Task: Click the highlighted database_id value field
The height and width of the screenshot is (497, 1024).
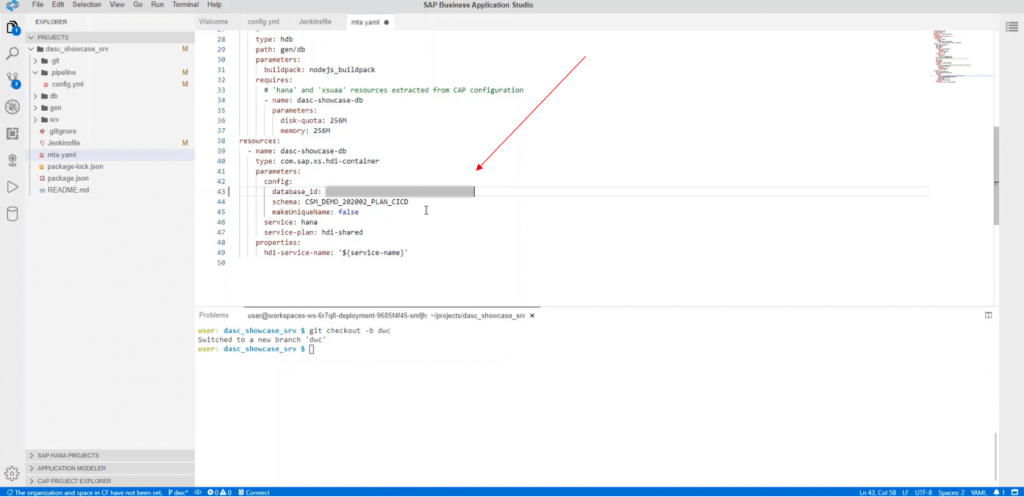Action: (x=400, y=192)
